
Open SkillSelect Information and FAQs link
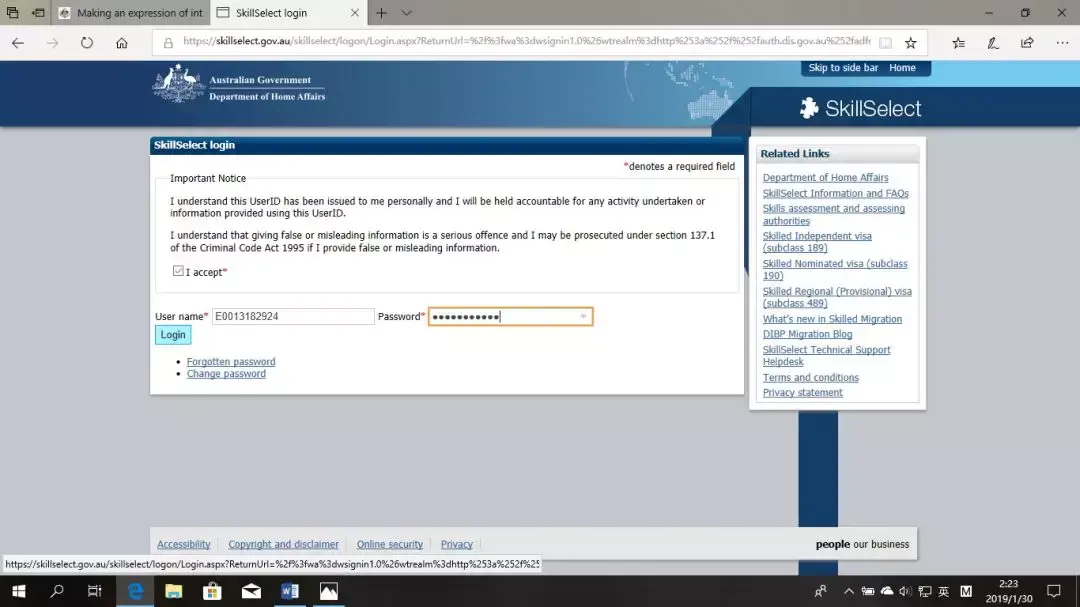[835, 193]
